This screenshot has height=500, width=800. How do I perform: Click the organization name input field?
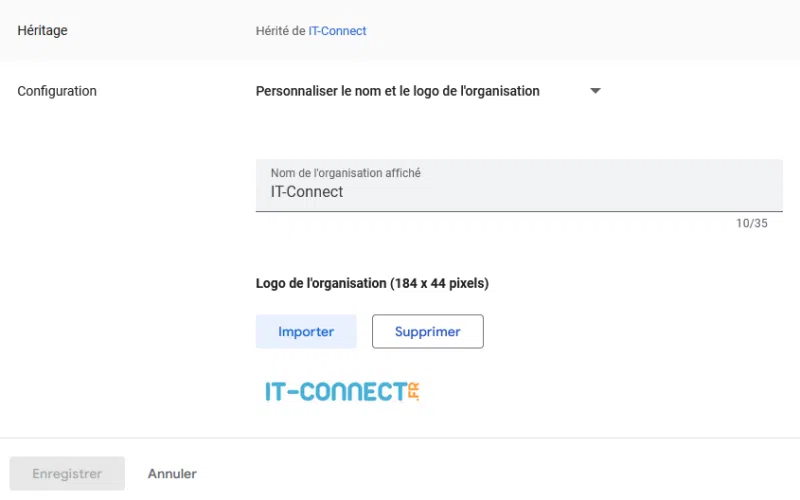(519, 185)
